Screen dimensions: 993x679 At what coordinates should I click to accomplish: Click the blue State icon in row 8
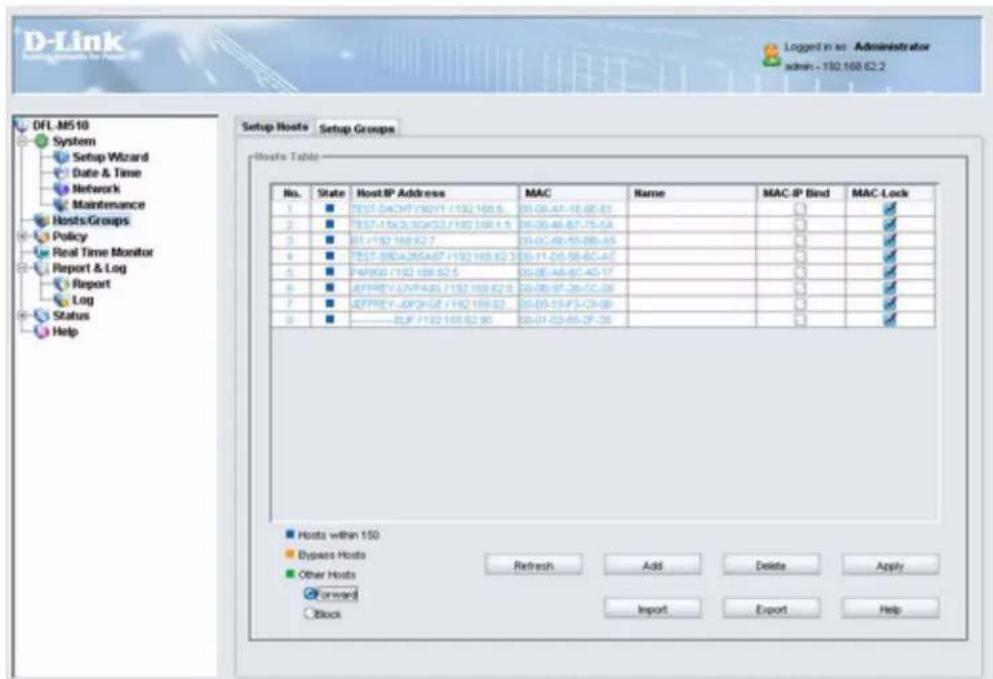329,319
